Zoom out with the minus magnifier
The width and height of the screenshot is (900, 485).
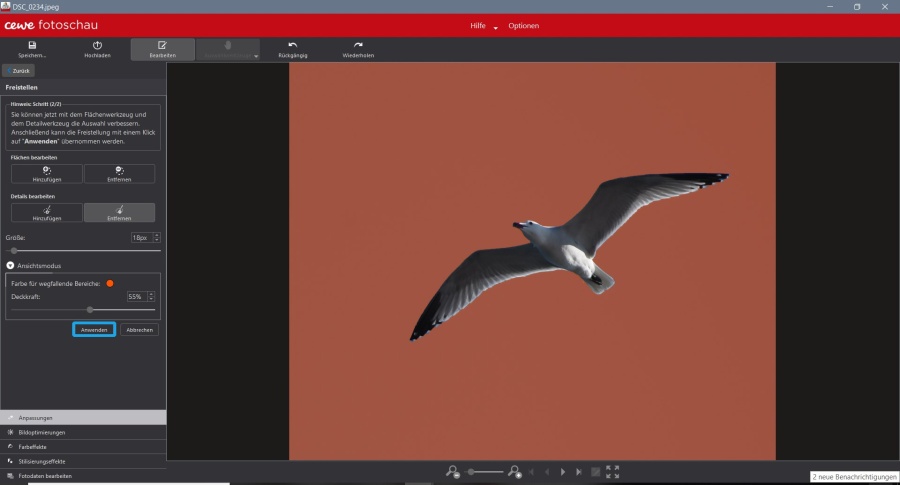click(x=453, y=471)
